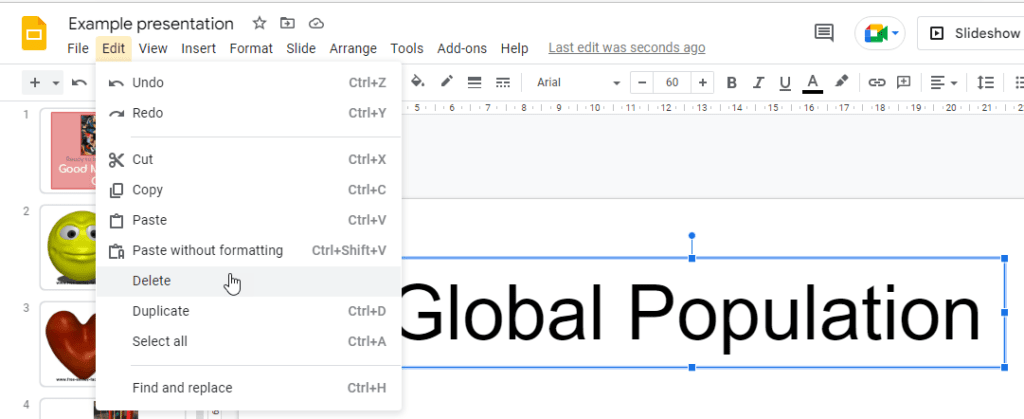1024x419 pixels.
Task: Choose Delete in the Edit menu
Action: [x=249, y=281]
